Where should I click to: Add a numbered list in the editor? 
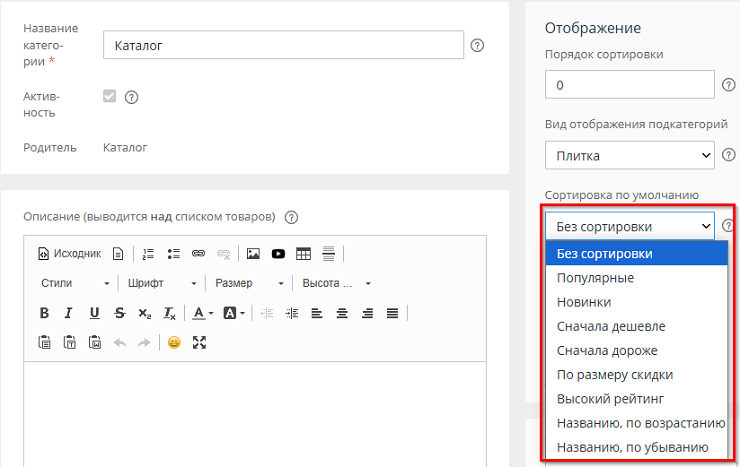[x=149, y=253]
